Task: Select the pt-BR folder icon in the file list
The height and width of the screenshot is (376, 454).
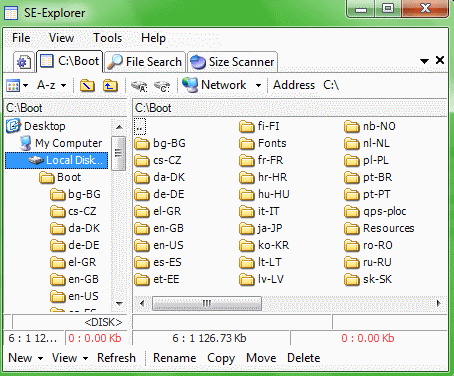Action: [352, 178]
